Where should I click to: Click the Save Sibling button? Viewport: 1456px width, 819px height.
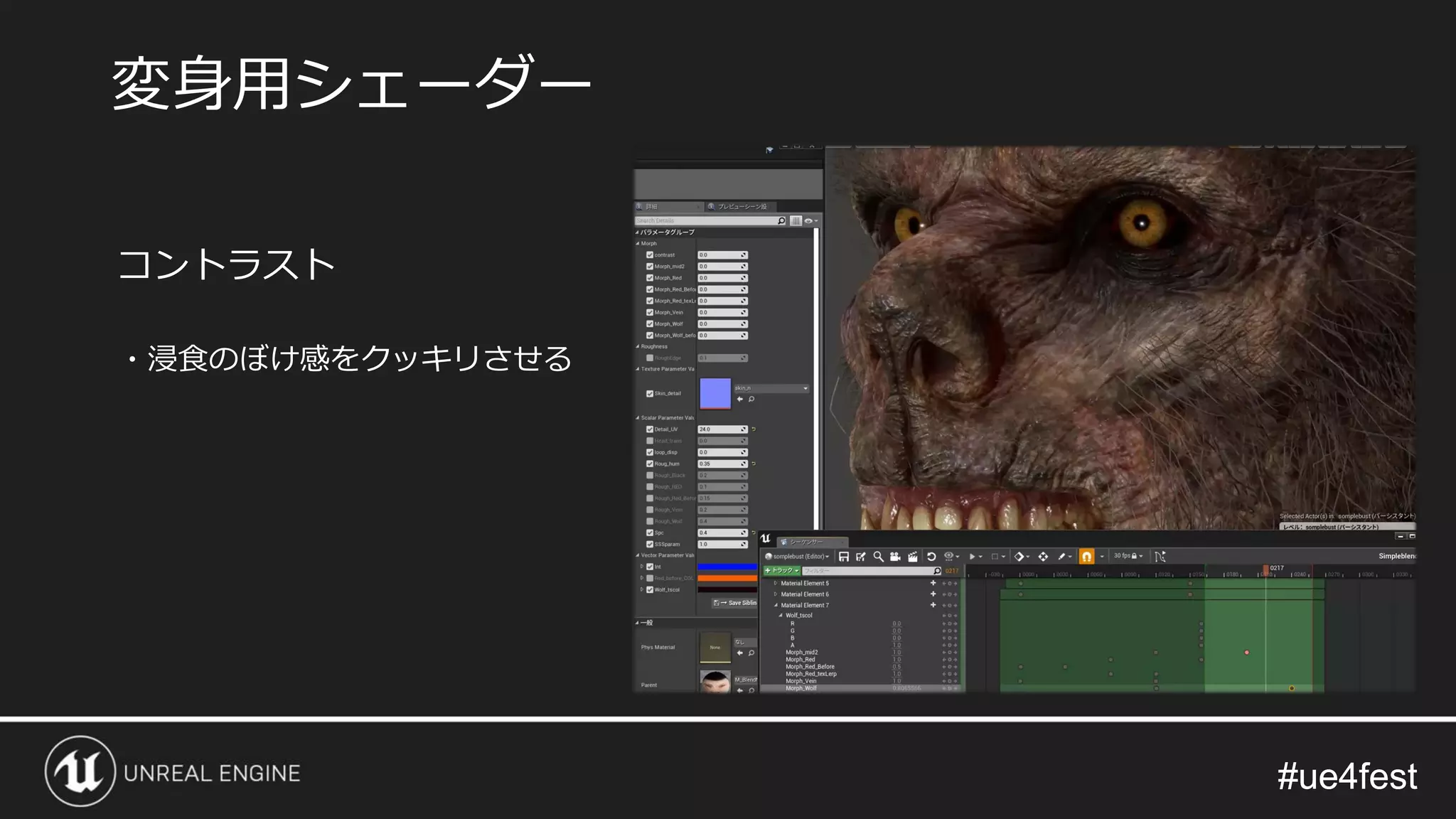tap(735, 603)
